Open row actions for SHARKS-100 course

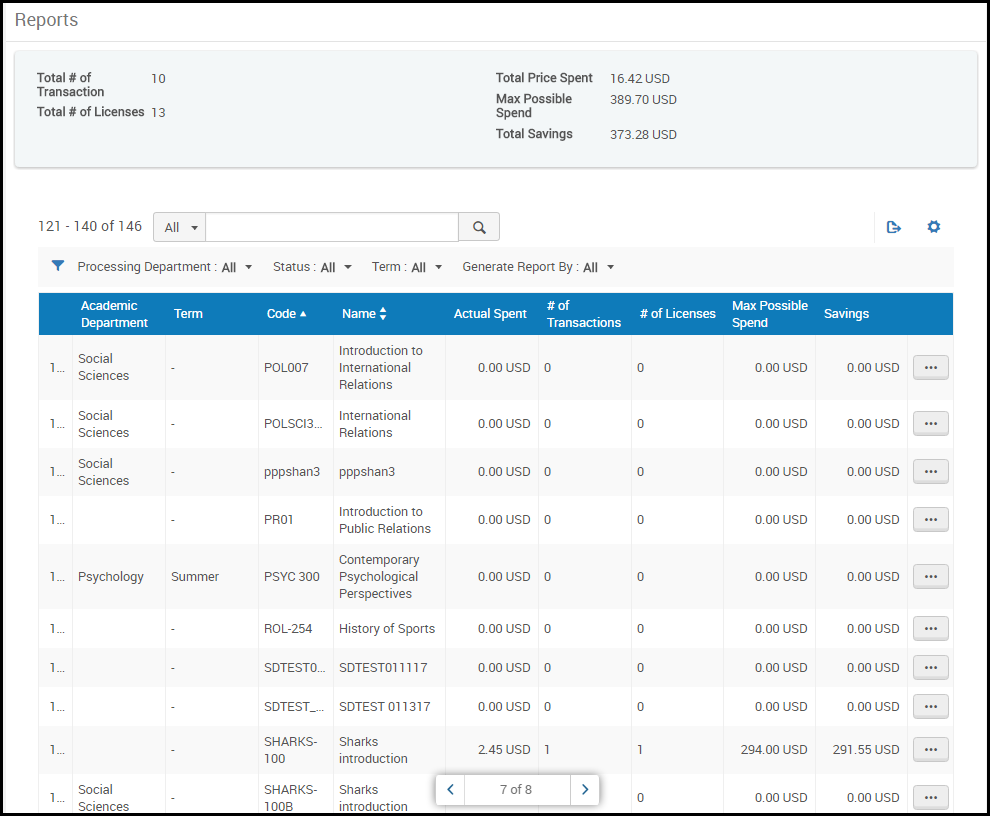(x=931, y=750)
